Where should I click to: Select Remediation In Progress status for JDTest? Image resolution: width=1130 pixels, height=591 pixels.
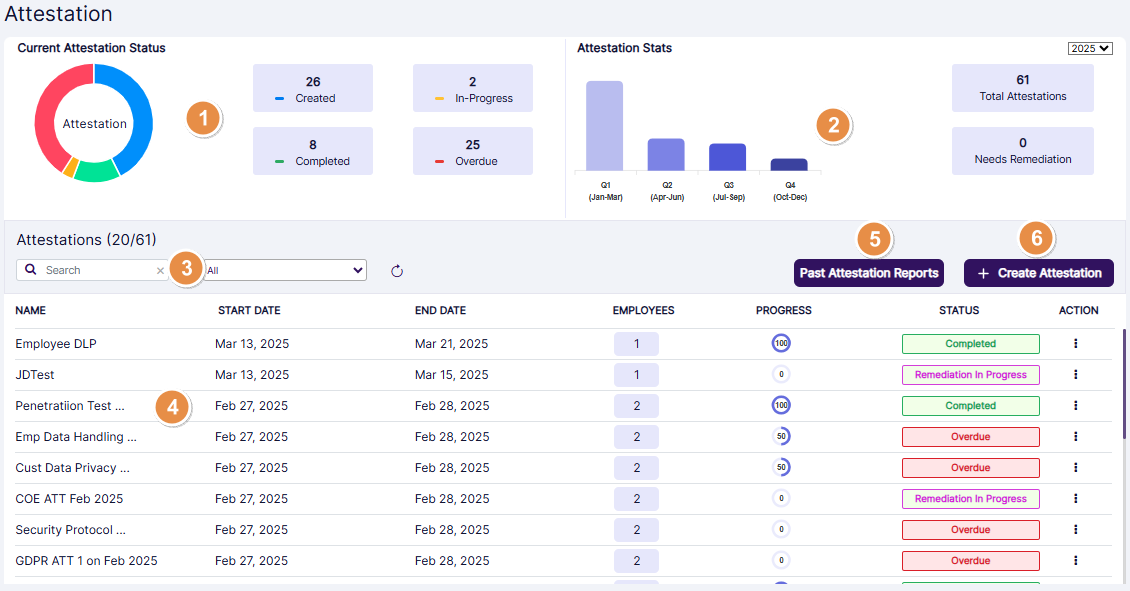click(x=970, y=374)
